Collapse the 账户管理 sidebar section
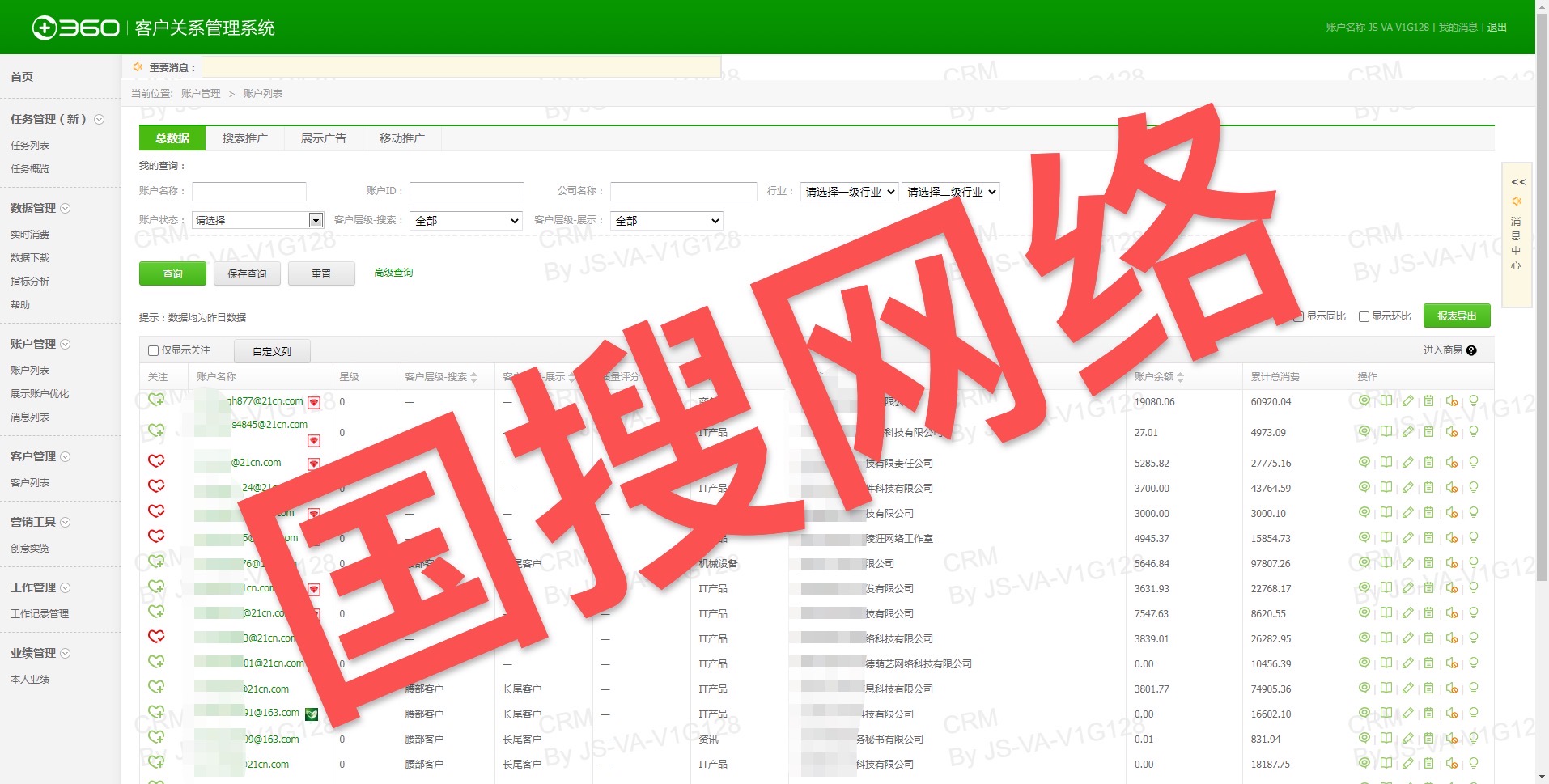Screen dimensions: 1549x784 coord(65,344)
